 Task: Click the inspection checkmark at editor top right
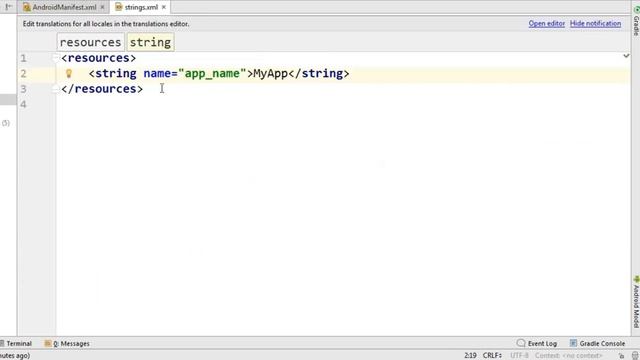626,56
